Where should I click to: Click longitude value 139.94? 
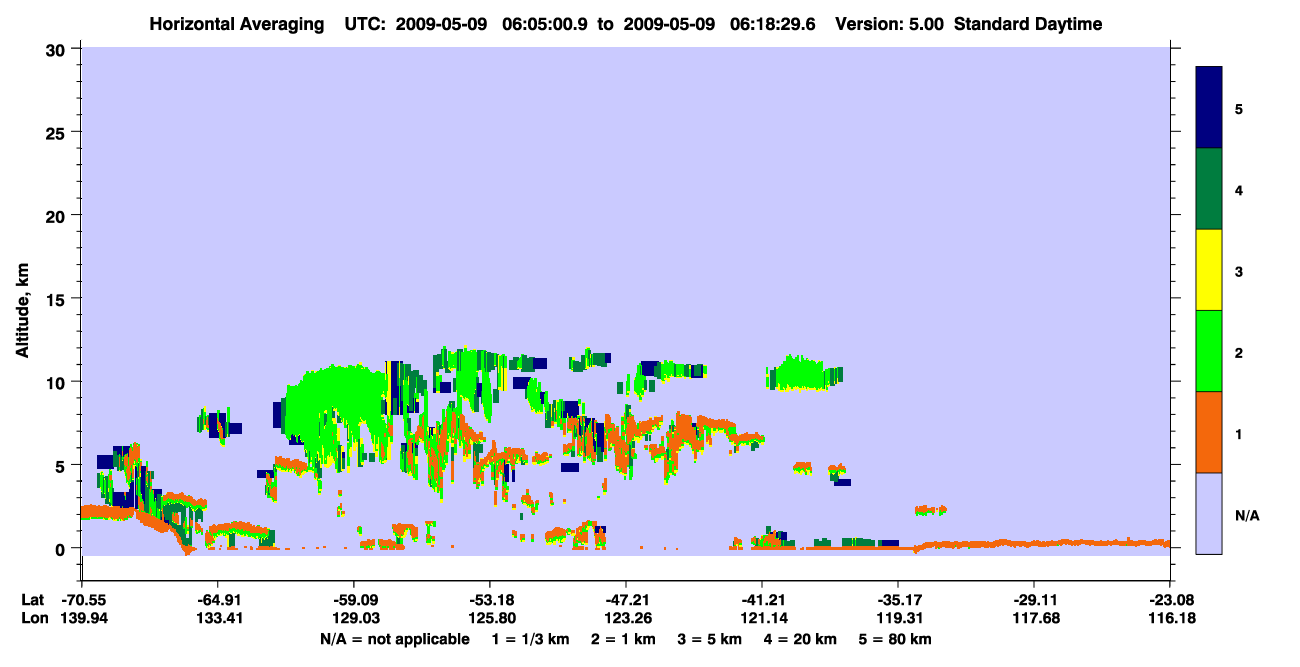click(82, 618)
